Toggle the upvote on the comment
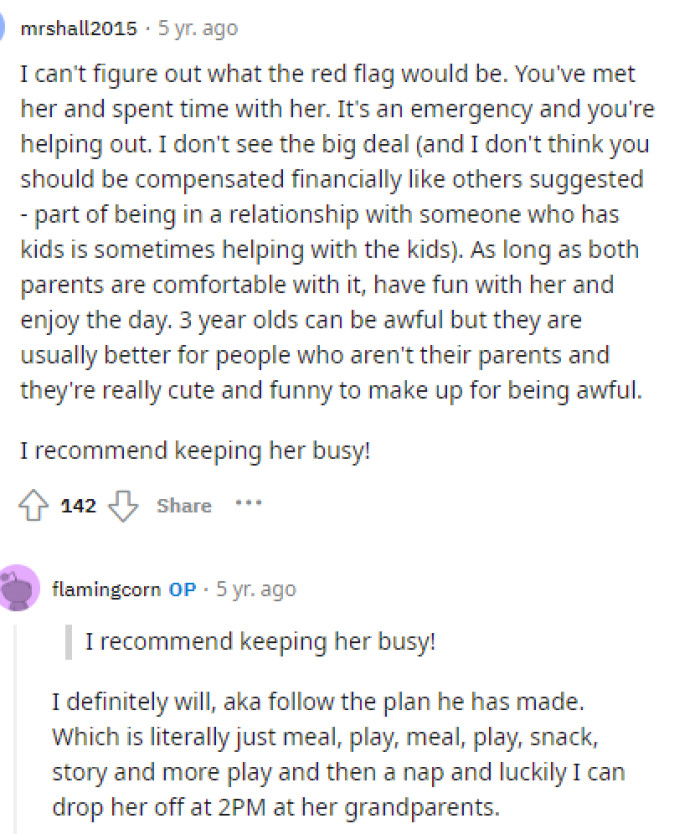The width and height of the screenshot is (700, 834). 32,505
